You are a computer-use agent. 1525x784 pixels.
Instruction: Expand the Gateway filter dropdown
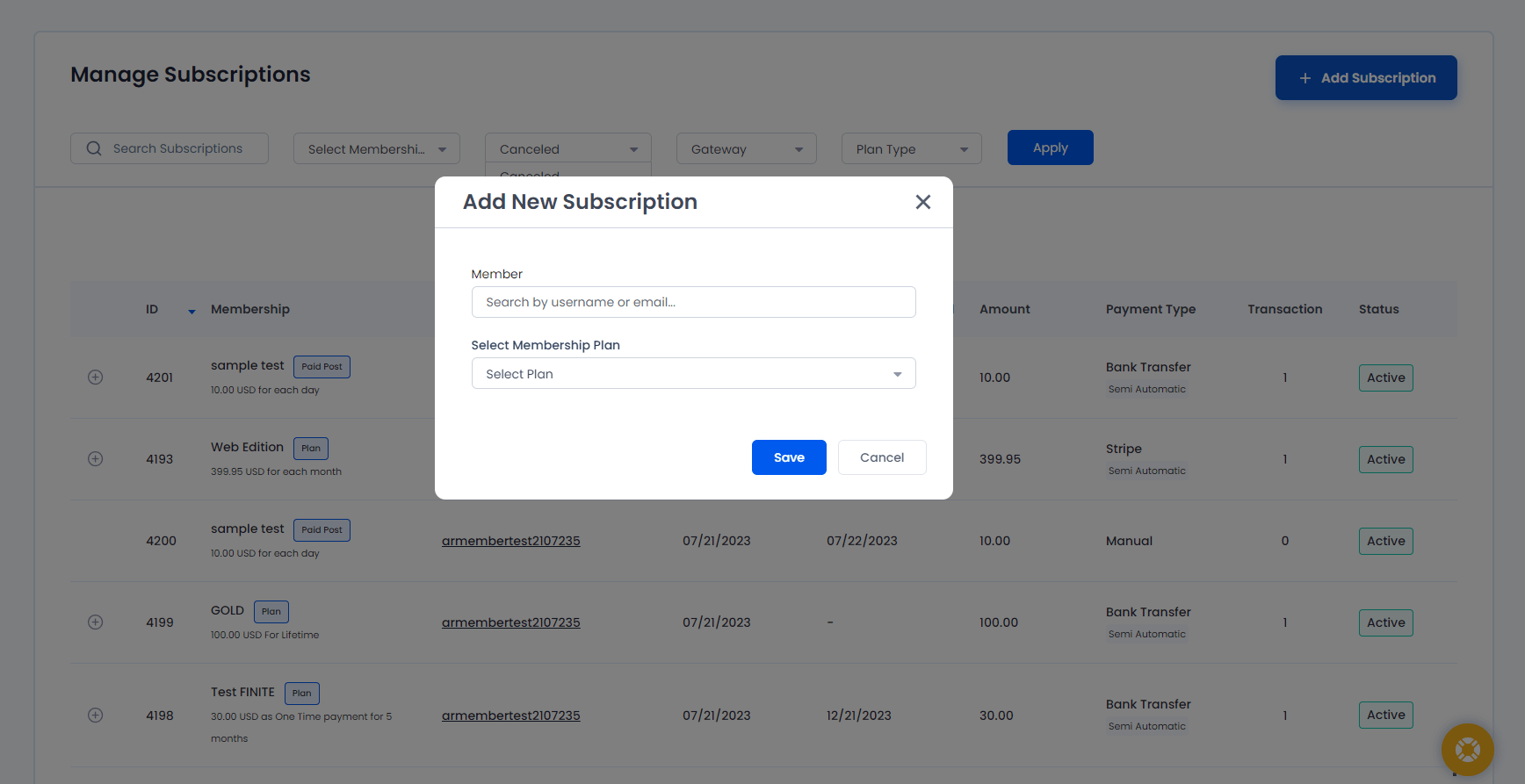(x=746, y=149)
